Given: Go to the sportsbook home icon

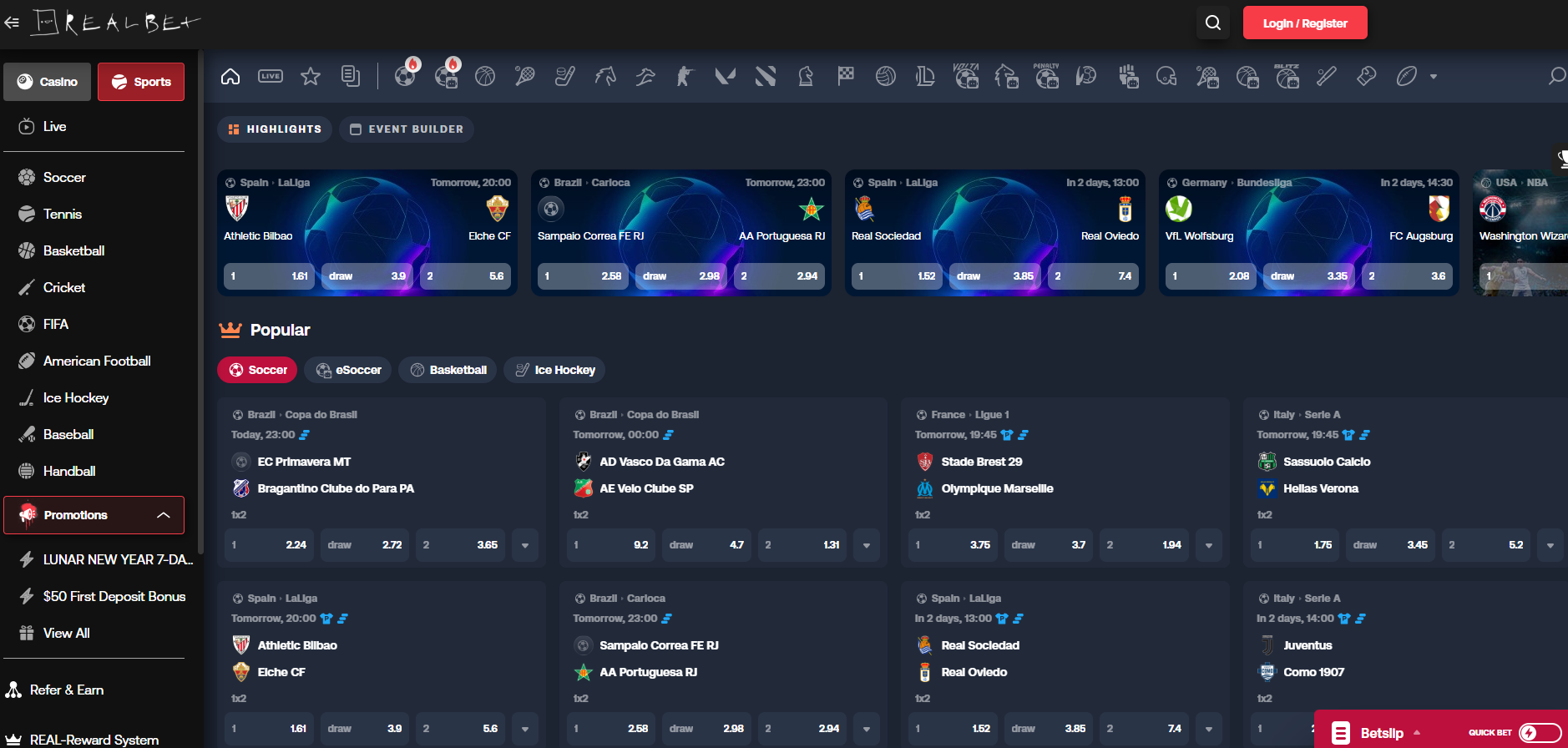Looking at the screenshot, I should (x=230, y=77).
